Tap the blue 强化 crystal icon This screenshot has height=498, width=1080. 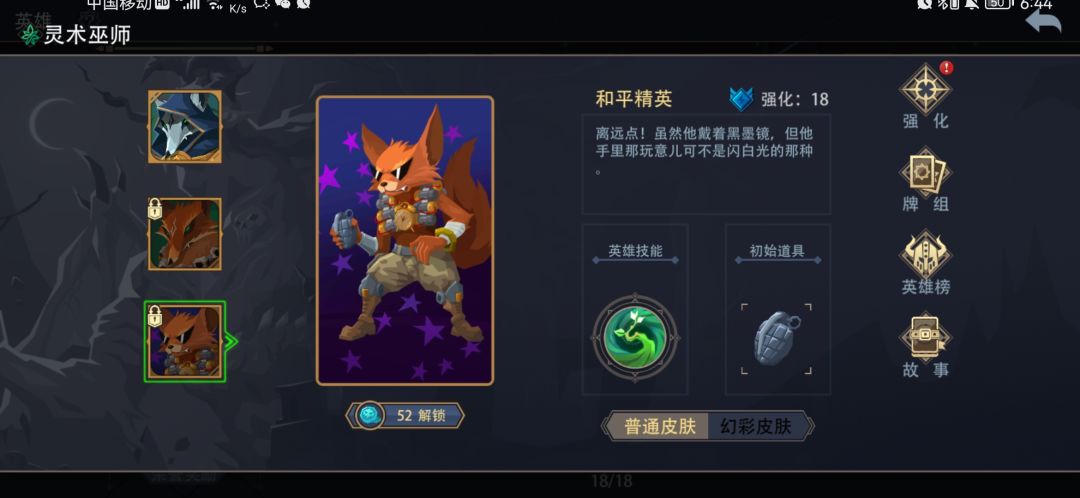click(742, 99)
